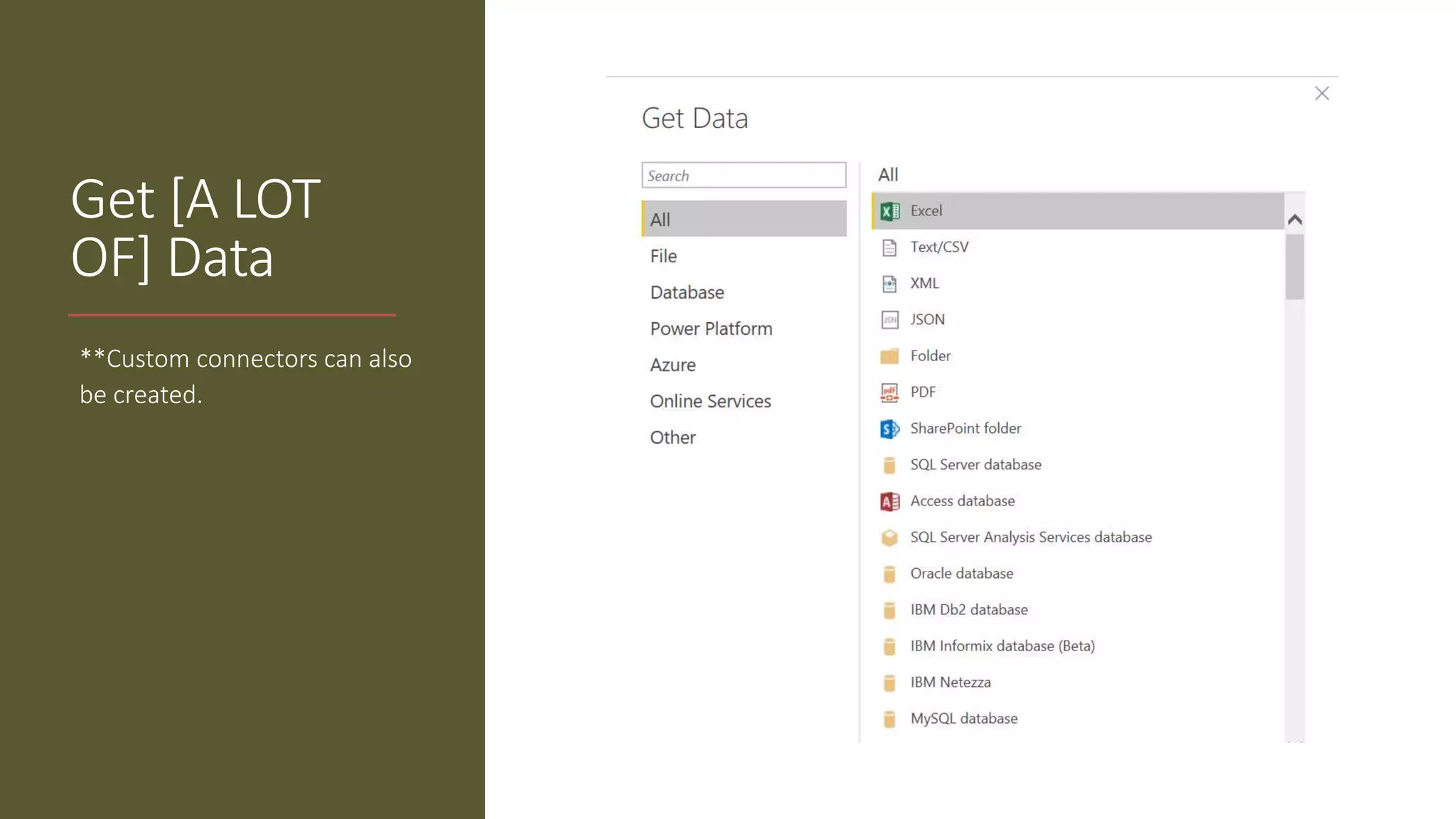Click the MySQL database icon
Screen dimensions: 1456x819
(x=889, y=719)
